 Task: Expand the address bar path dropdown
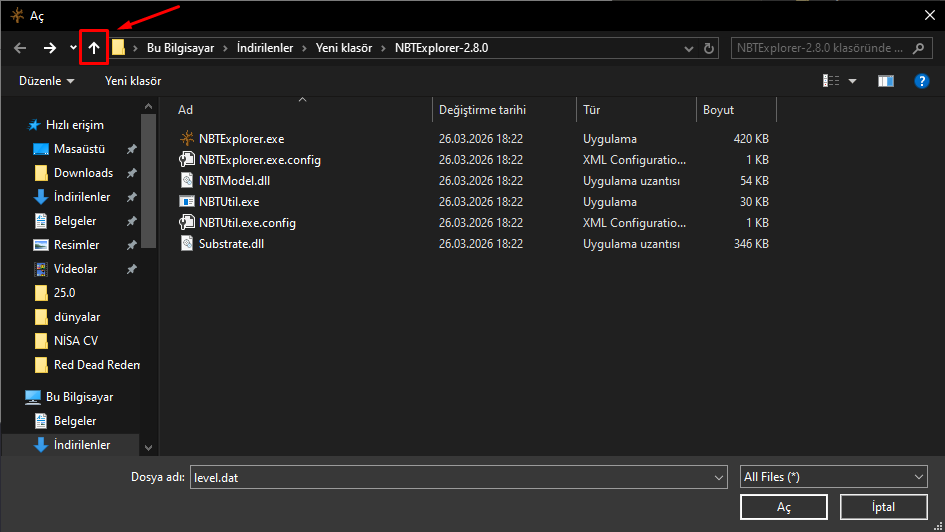pos(688,48)
